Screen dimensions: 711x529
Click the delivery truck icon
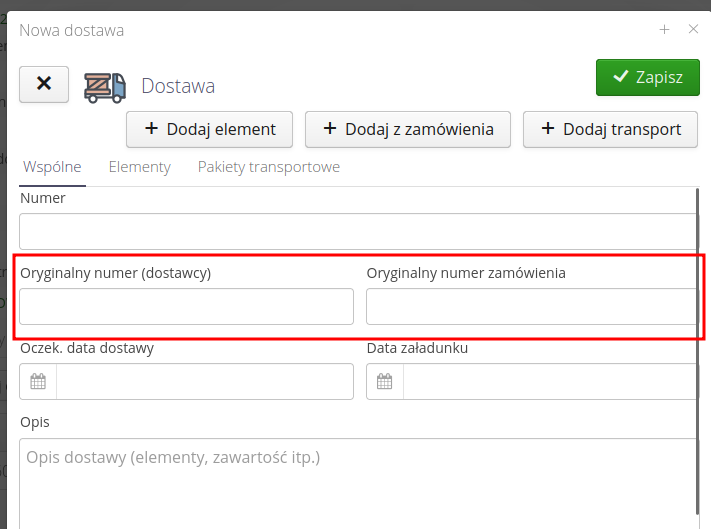click(x=104, y=87)
